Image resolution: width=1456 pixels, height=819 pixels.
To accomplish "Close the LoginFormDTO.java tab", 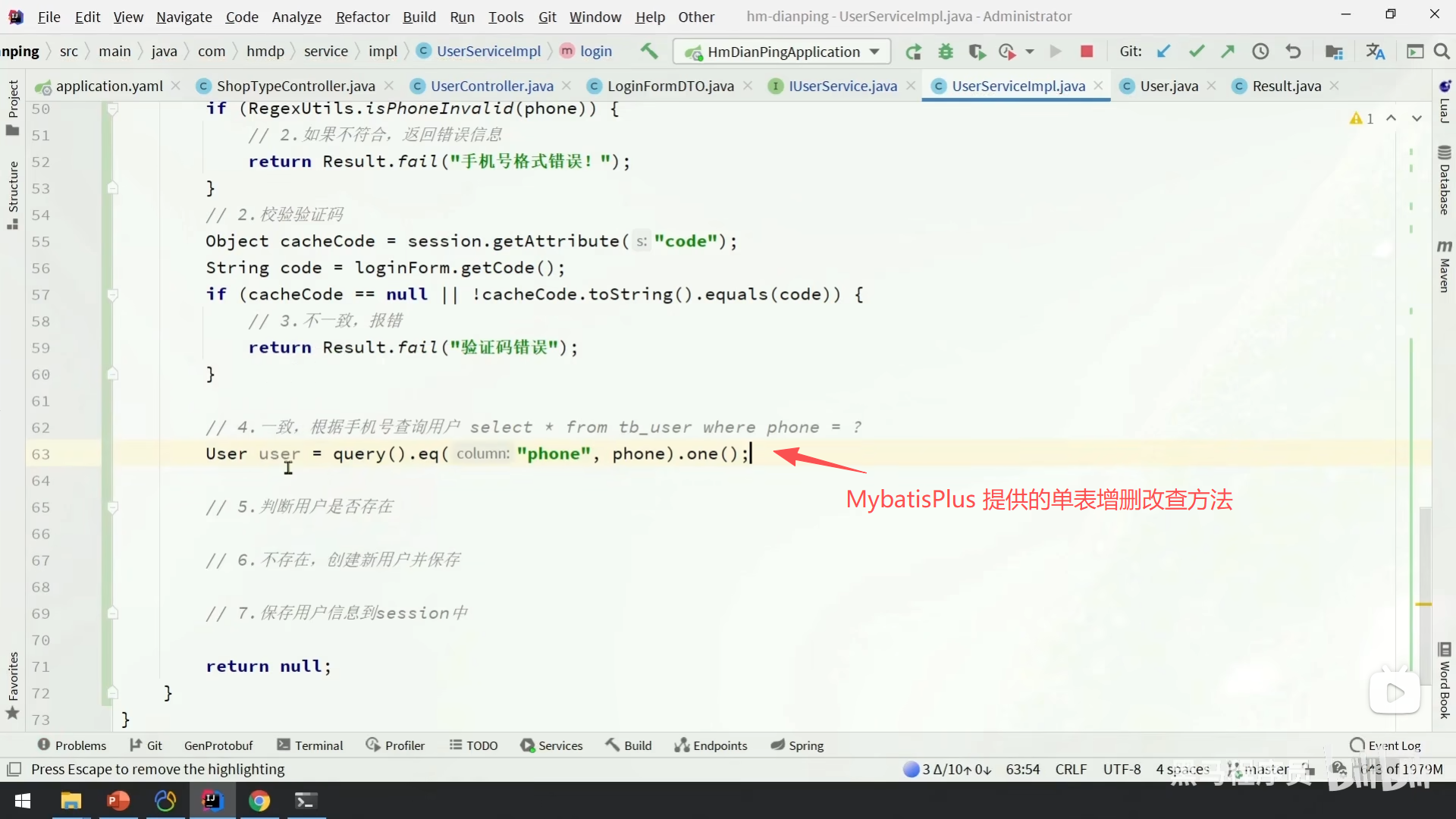I will 748,86.
